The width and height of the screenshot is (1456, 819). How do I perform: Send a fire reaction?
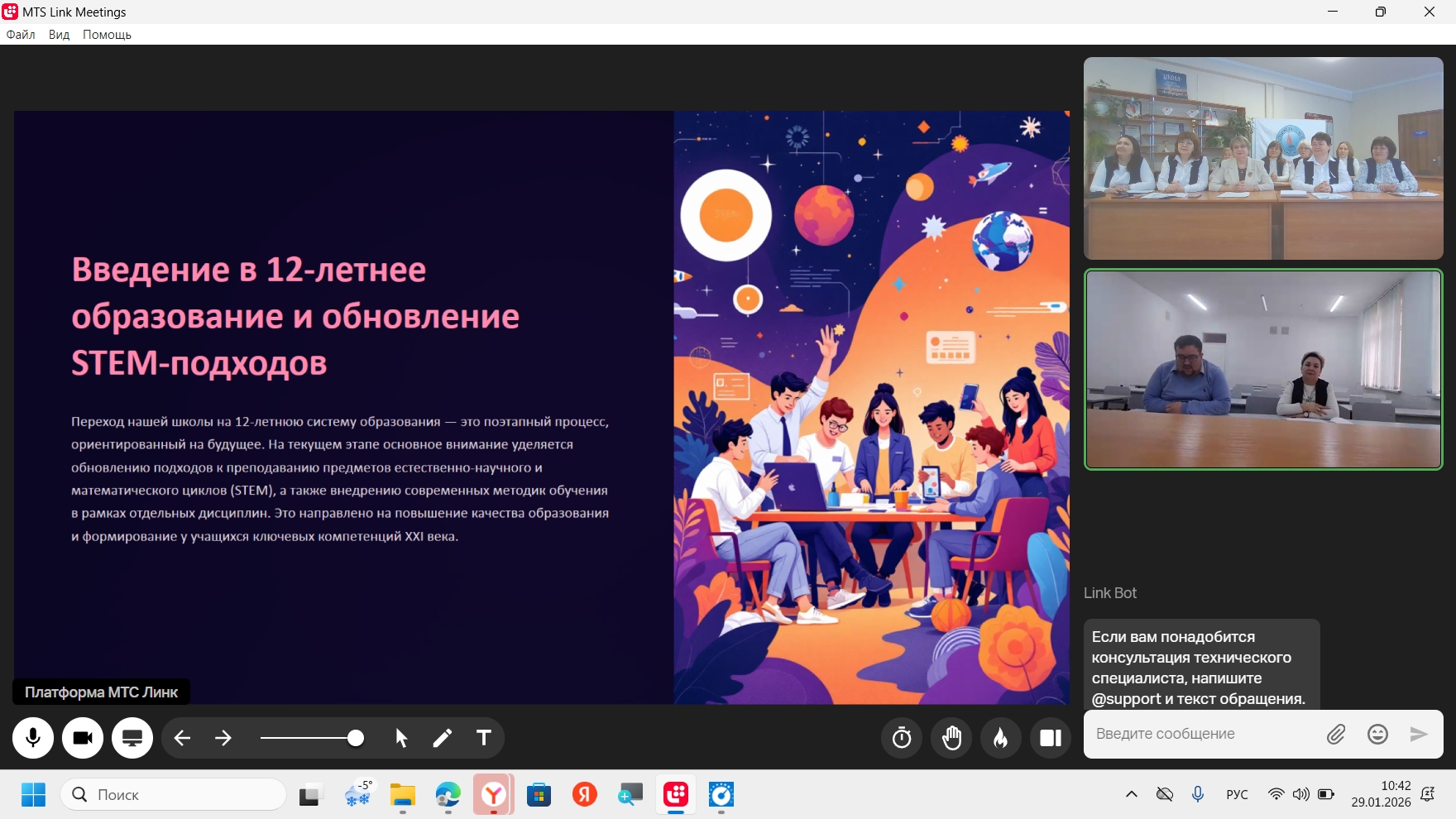coord(1001,738)
